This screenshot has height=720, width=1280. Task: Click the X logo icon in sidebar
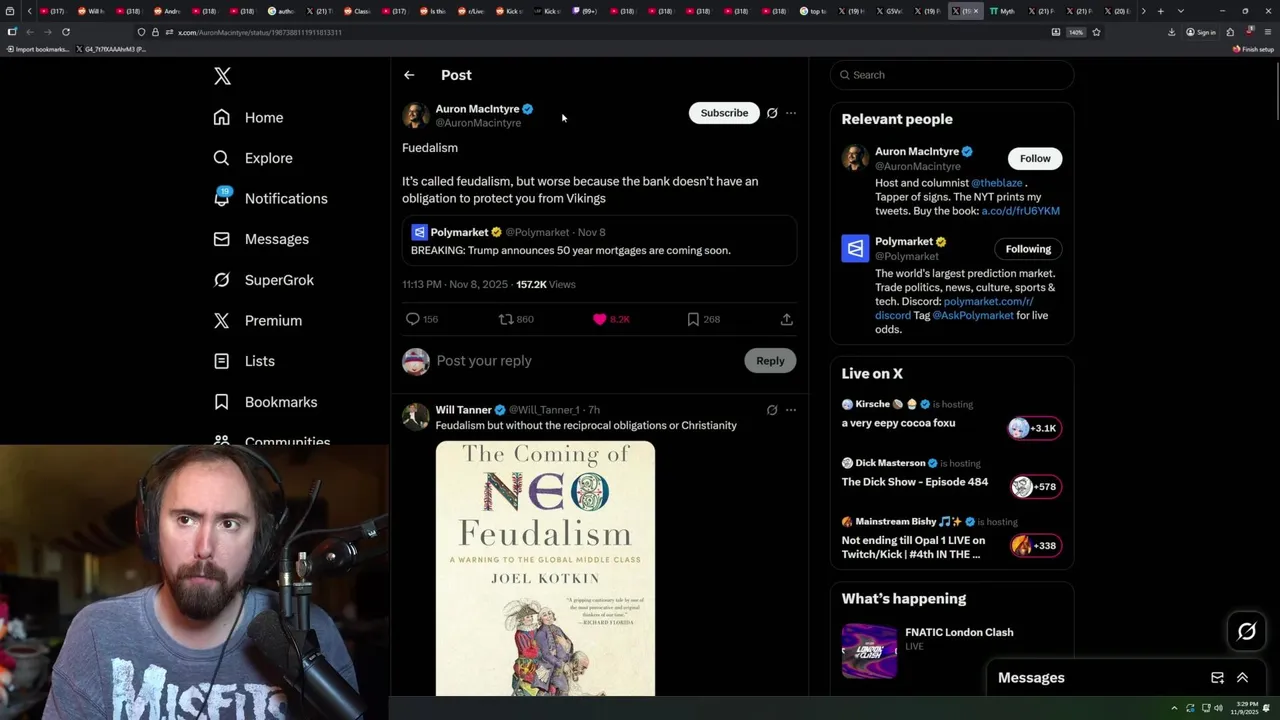point(222,76)
